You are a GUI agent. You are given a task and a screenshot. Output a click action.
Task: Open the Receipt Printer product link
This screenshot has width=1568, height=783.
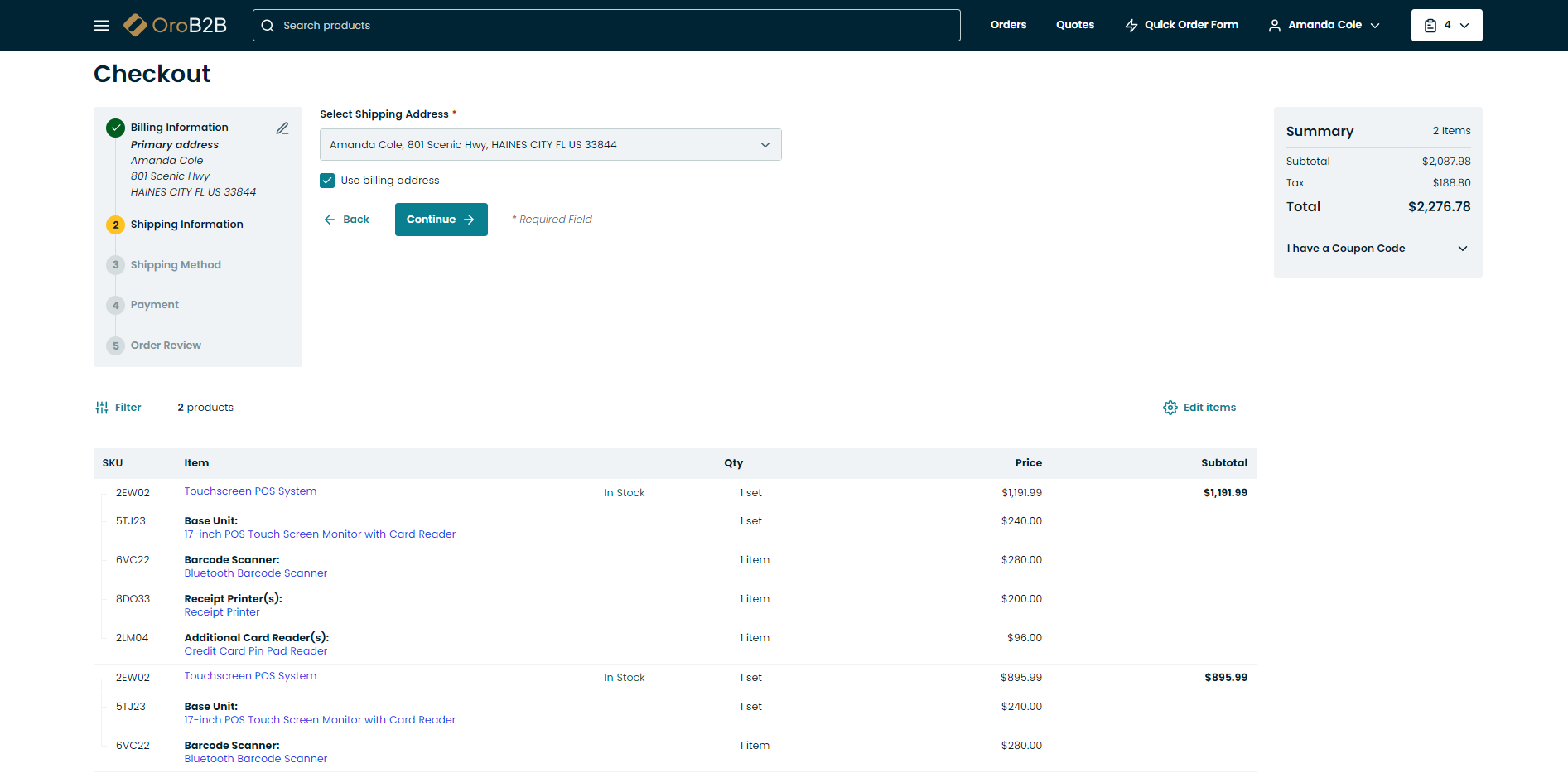click(222, 612)
